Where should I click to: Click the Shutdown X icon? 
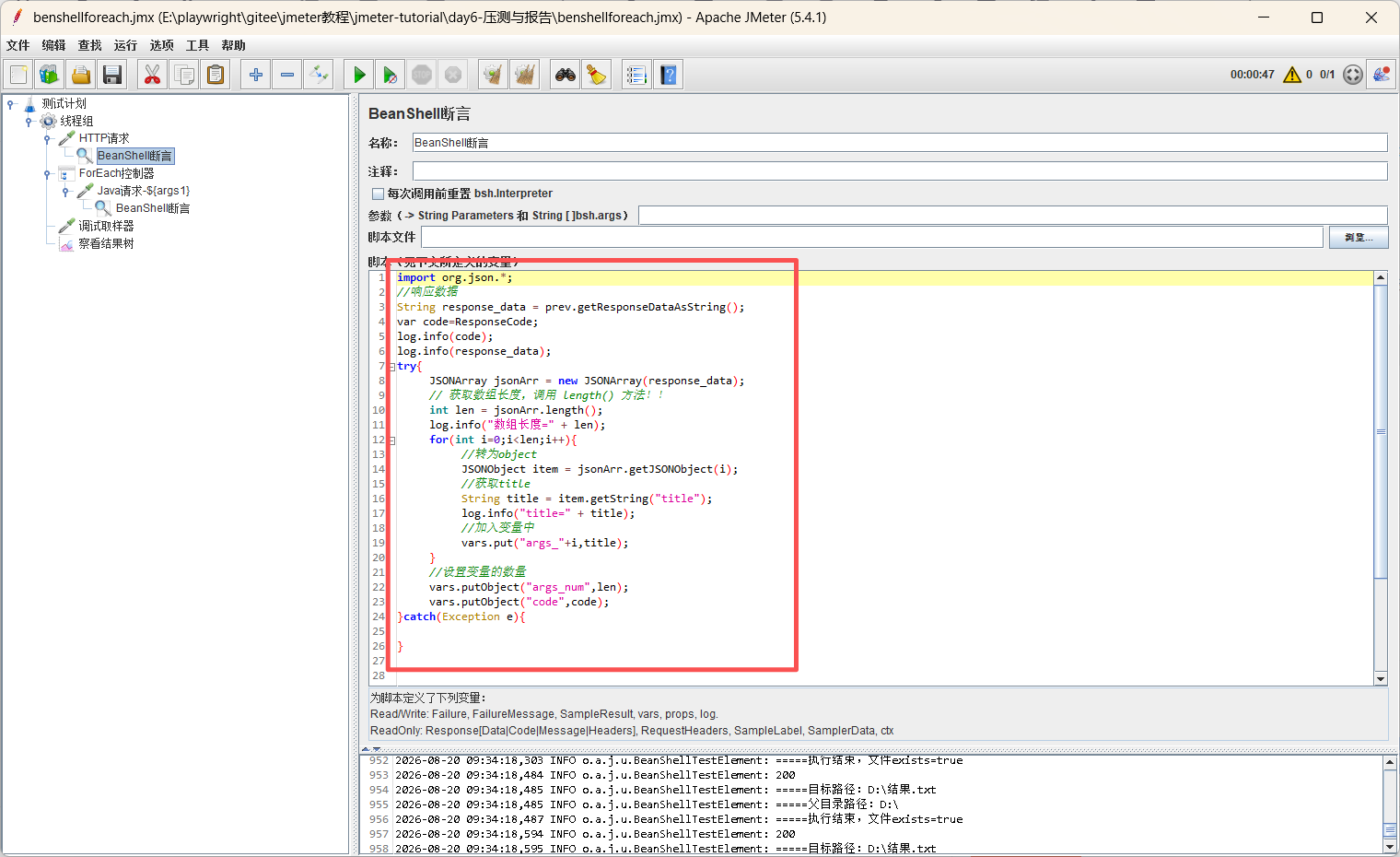coord(453,75)
